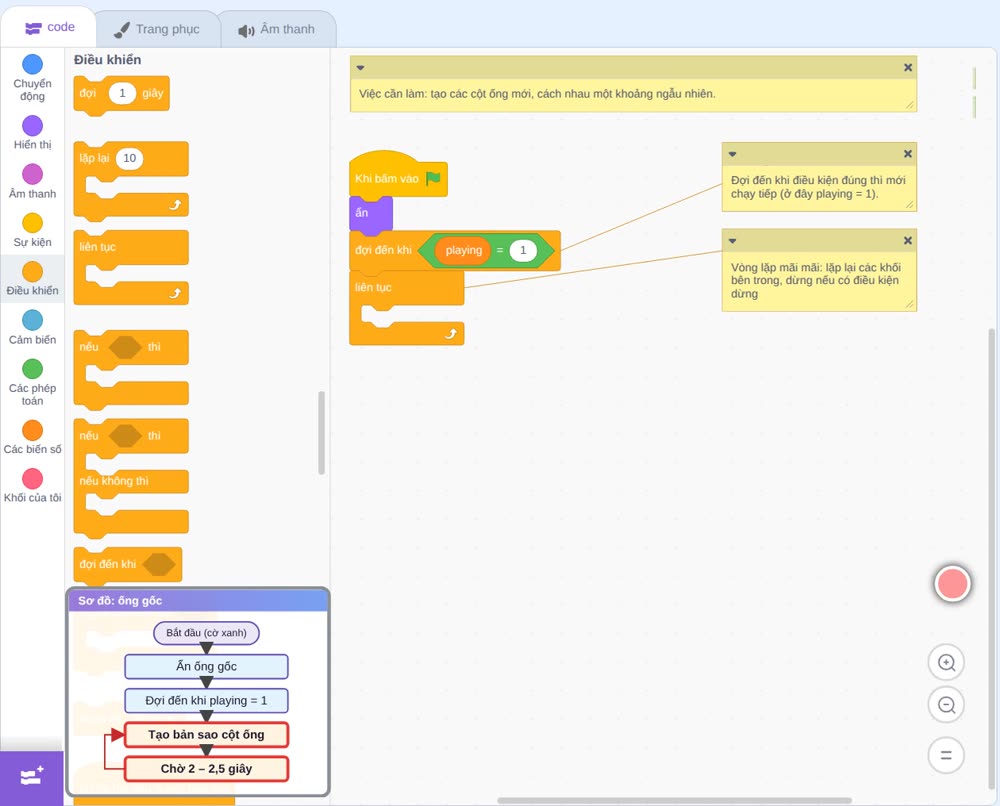Viewport: 1000px width, 806px height.
Task: Click the "Tạo bản sao cột ống" step
Action: [x=206, y=735]
